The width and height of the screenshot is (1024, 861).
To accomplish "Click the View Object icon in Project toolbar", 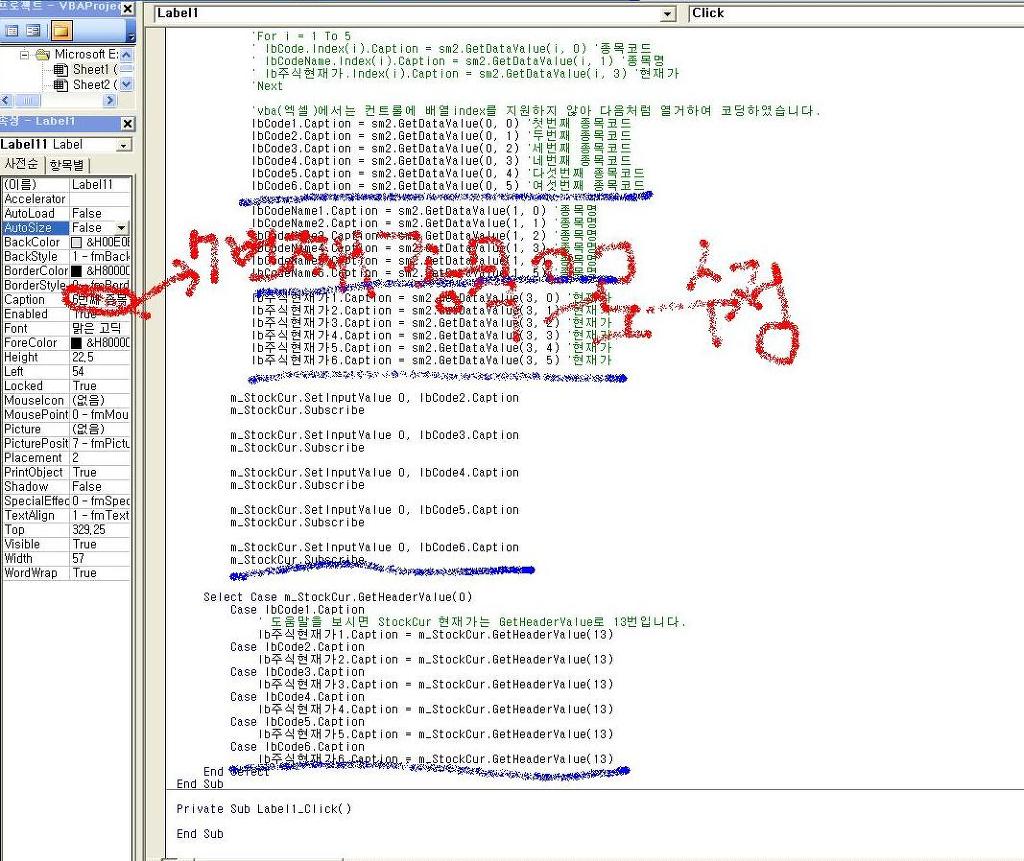I will 34,31.
